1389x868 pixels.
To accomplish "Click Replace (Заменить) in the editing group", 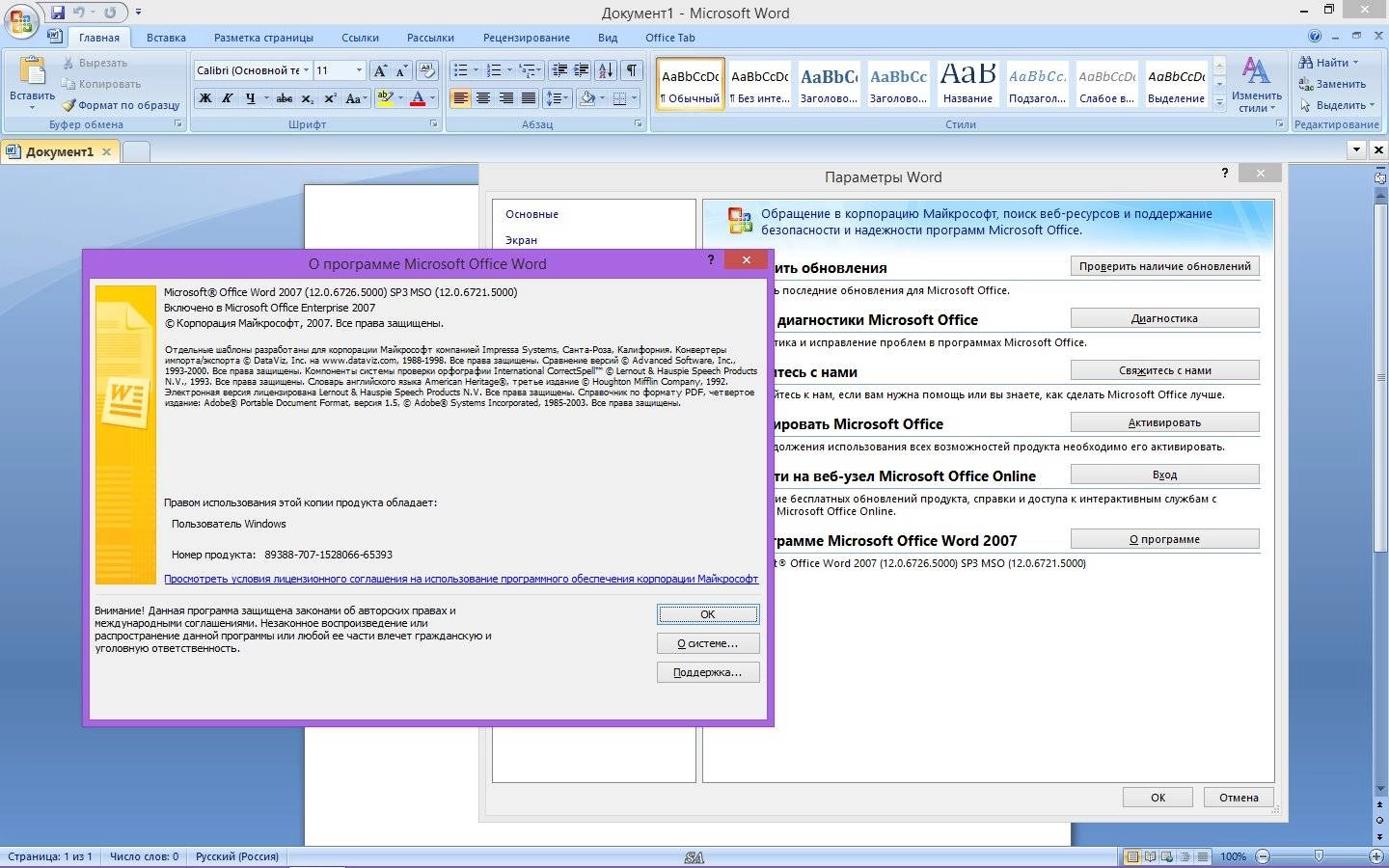I will pyautogui.click(x=1332, y=84).
